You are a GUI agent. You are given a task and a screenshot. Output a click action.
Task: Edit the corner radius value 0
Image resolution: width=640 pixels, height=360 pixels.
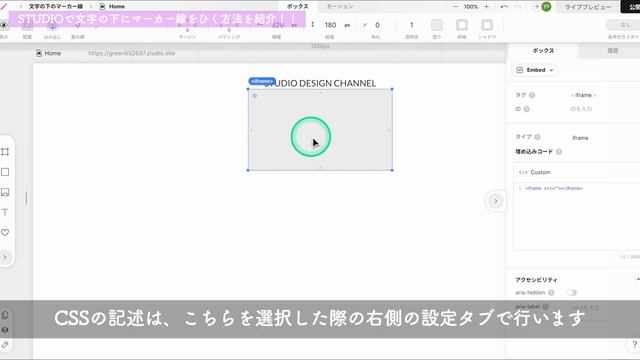tap(377, 25)
